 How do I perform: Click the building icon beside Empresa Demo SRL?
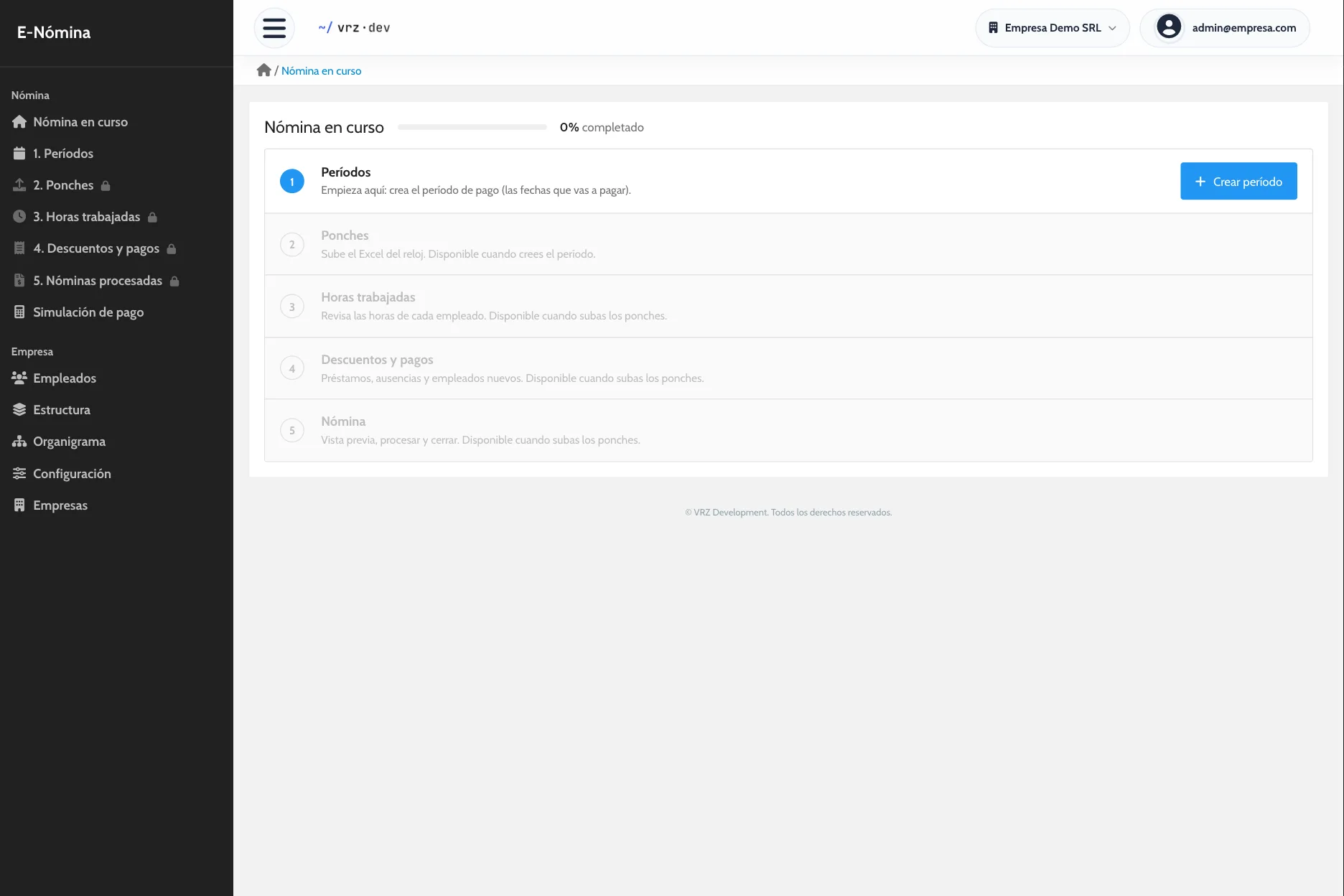point(993,28)
